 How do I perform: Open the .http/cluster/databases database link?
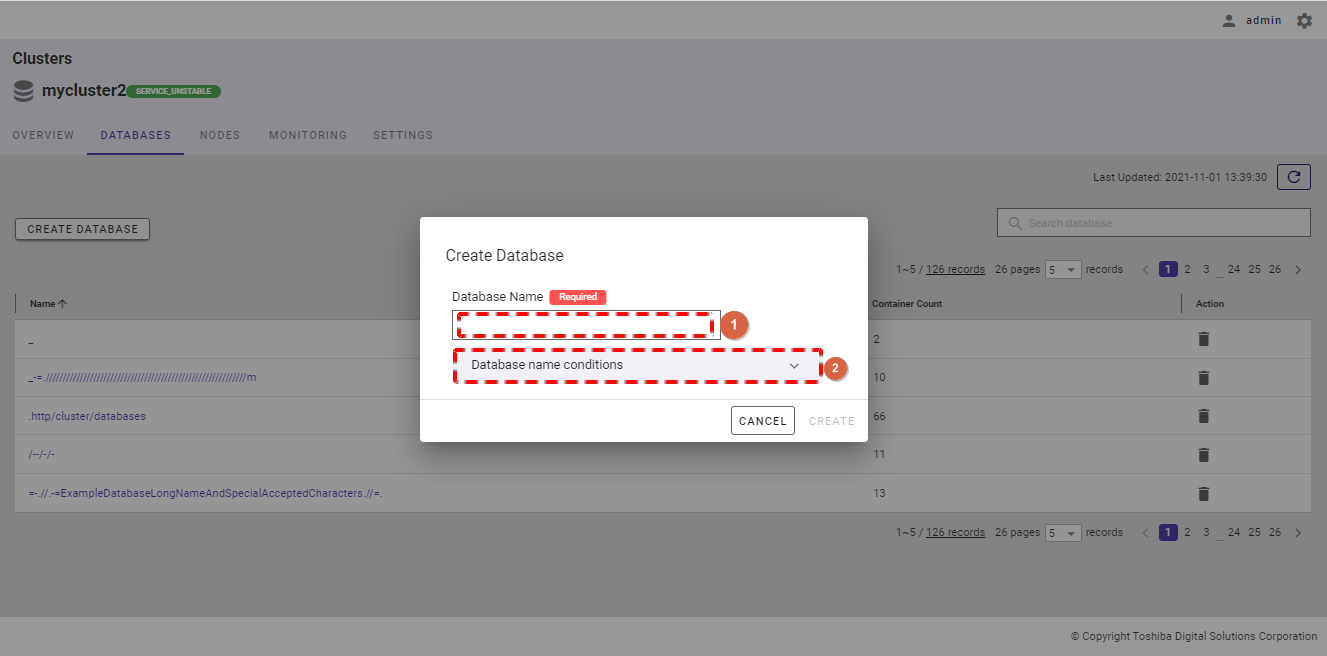(x=88, y=416)
